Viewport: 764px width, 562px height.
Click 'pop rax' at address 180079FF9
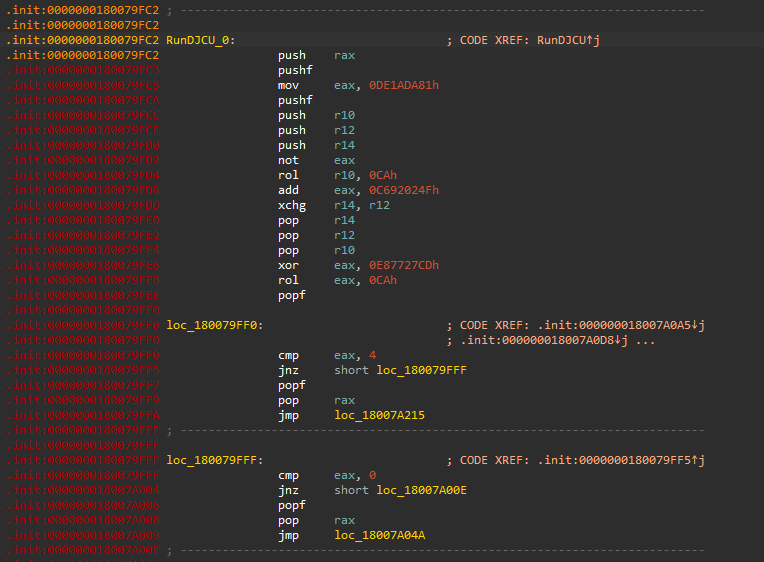(x=316, y=400)
